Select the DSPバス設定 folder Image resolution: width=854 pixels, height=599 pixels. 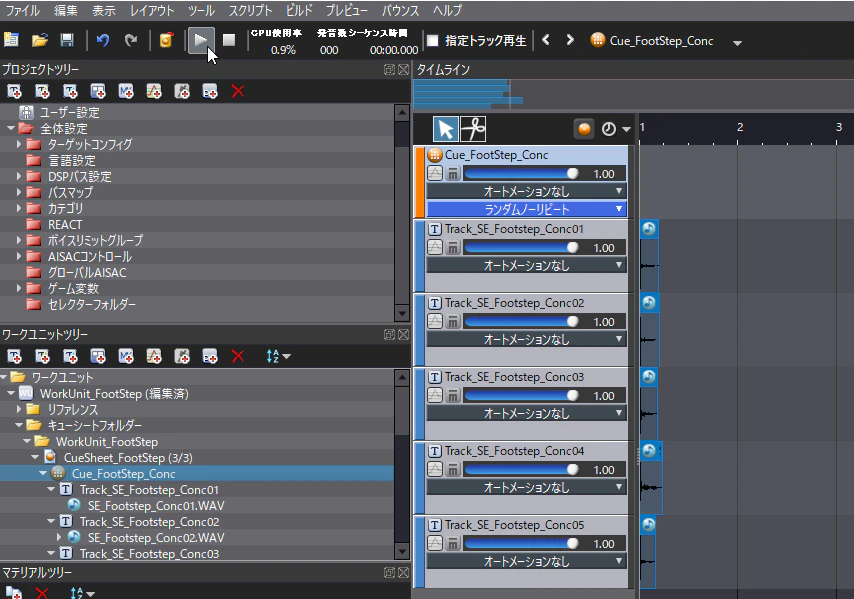point(80,176)
